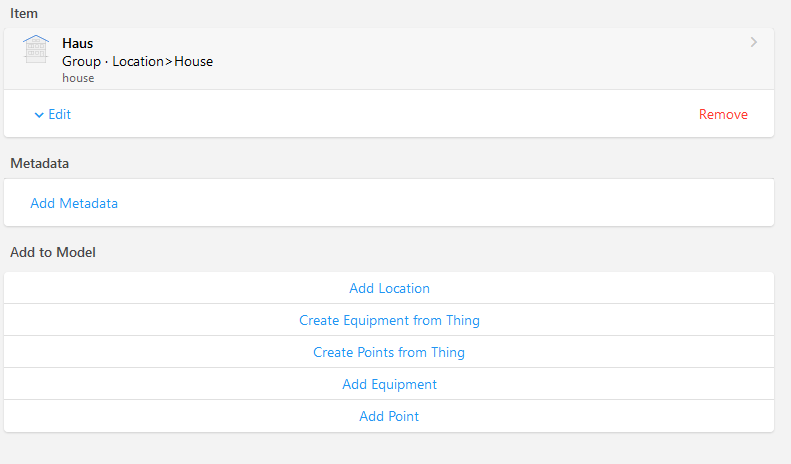Click the Item section heading
This screenshot has width=791, height=464.
25,12
